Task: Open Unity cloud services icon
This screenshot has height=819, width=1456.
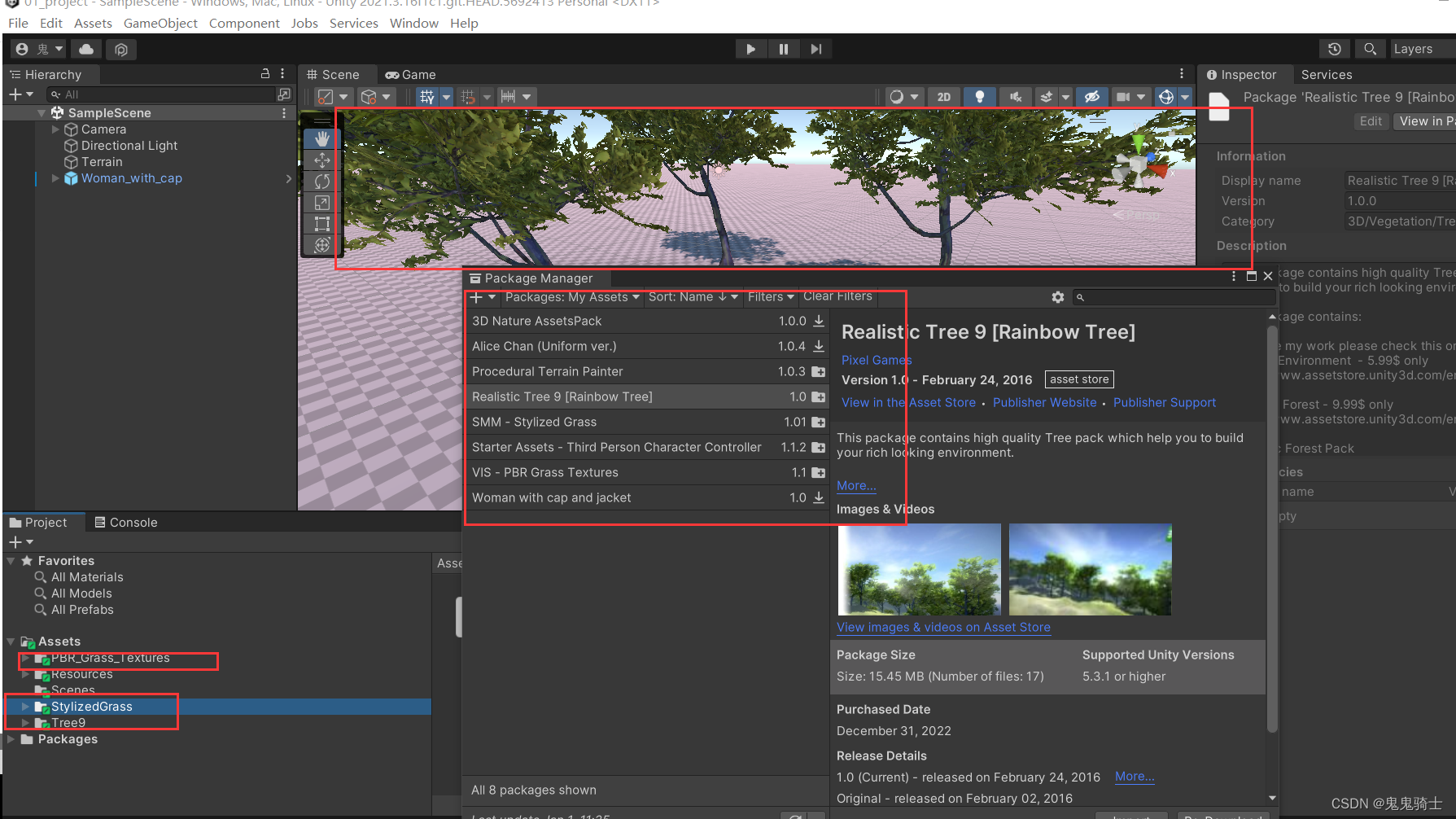Action: tap(86, 49)
